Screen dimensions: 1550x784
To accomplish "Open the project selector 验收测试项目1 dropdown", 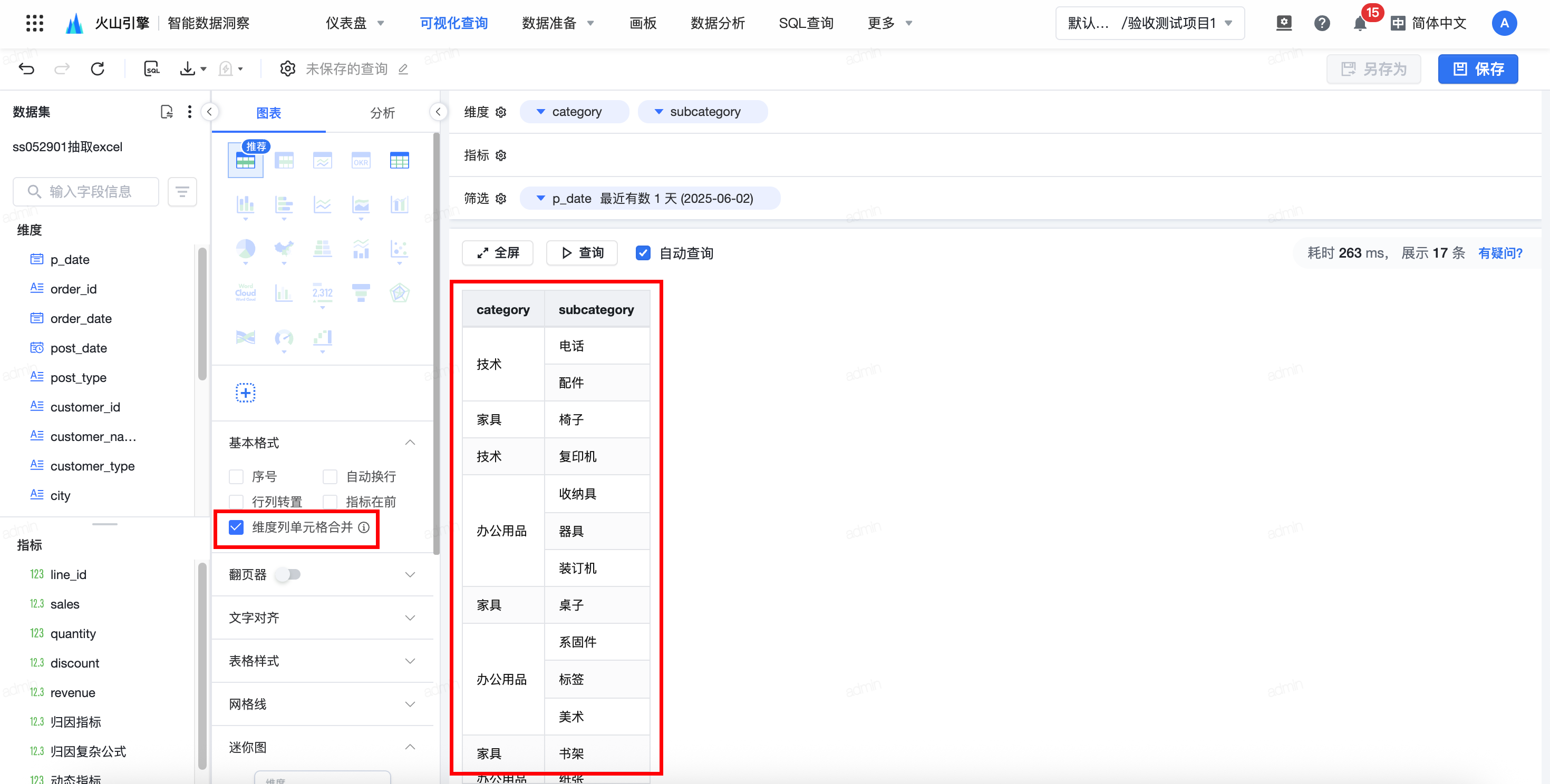I will tap(1150, 23).
